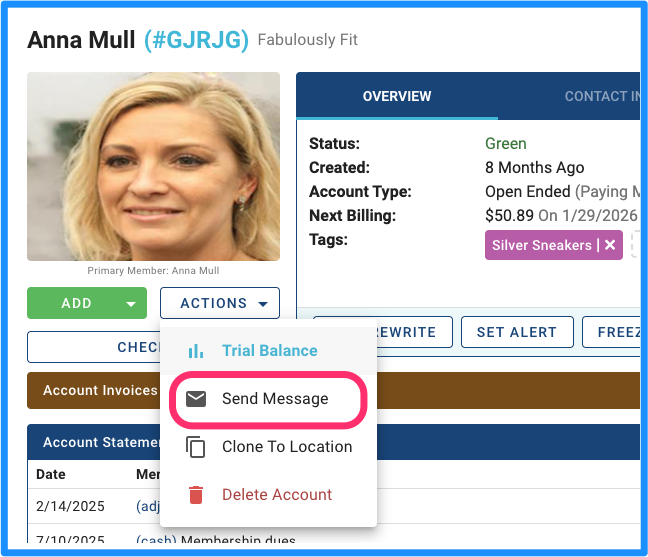Expand the Account Invoices section header
The image size is (648, 557).
[95, 390]
